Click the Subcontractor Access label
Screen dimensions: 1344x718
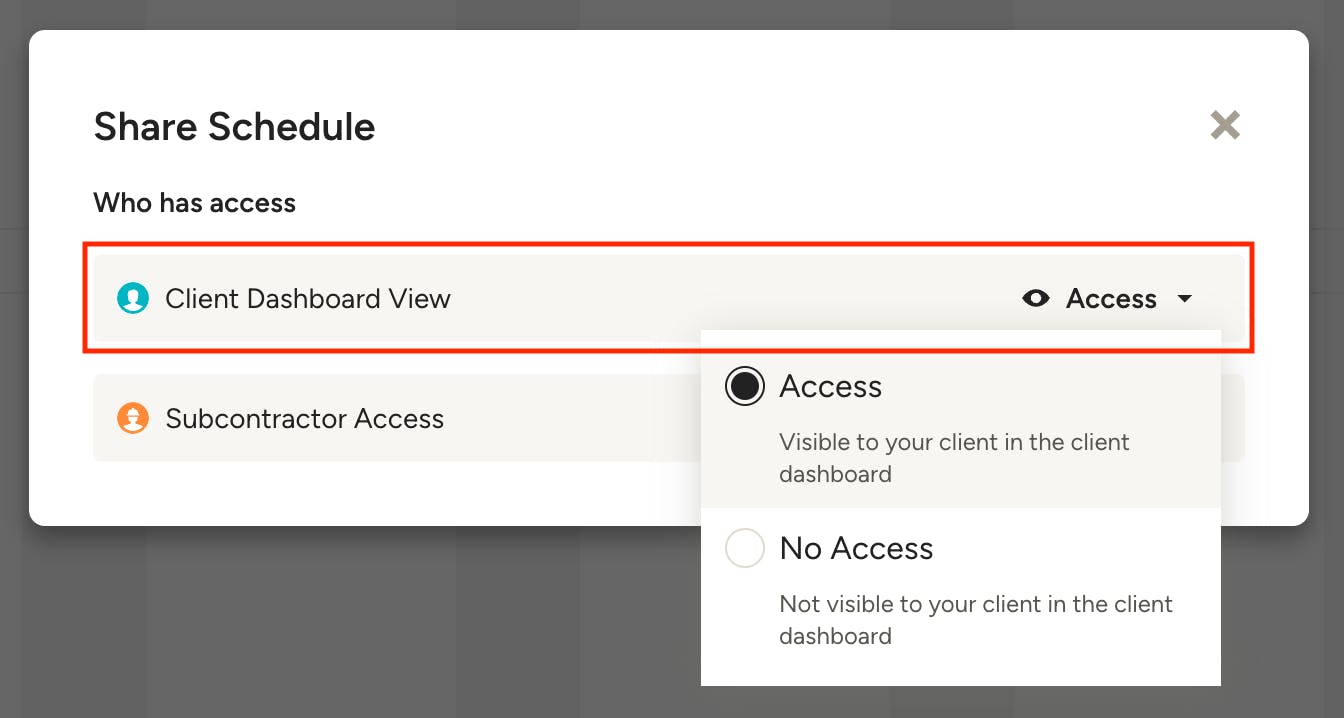tap(304, 418)
